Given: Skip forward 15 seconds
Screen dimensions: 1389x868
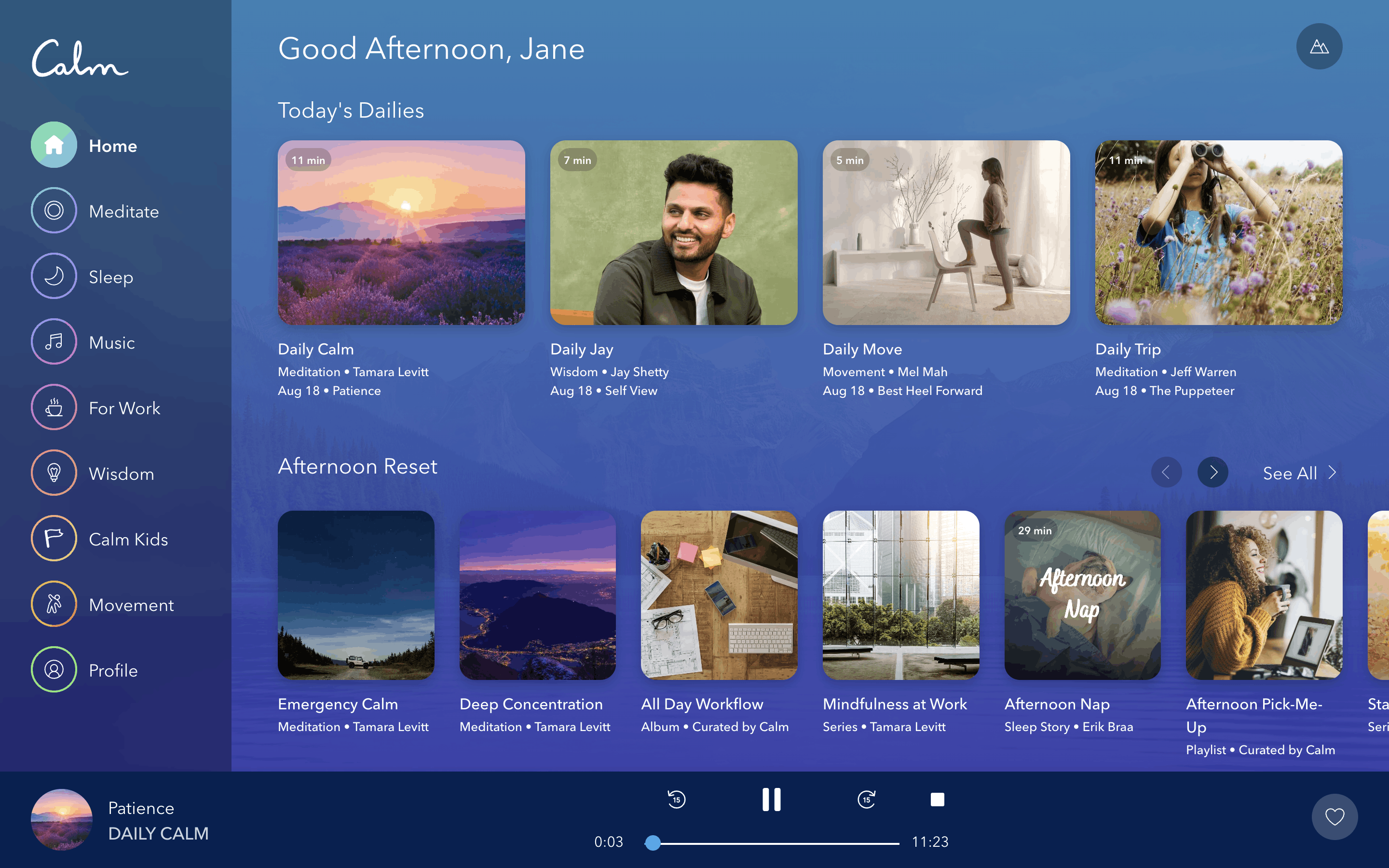Looking at the screenshot, I should [866, 799].
